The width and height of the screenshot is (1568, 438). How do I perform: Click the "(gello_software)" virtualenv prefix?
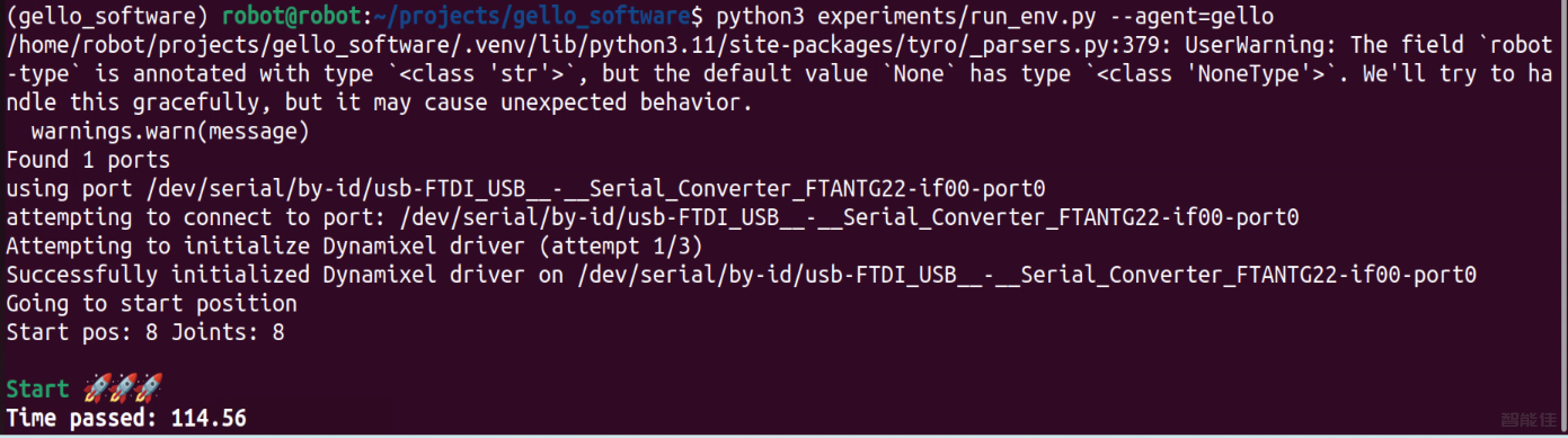coord(107,16)
